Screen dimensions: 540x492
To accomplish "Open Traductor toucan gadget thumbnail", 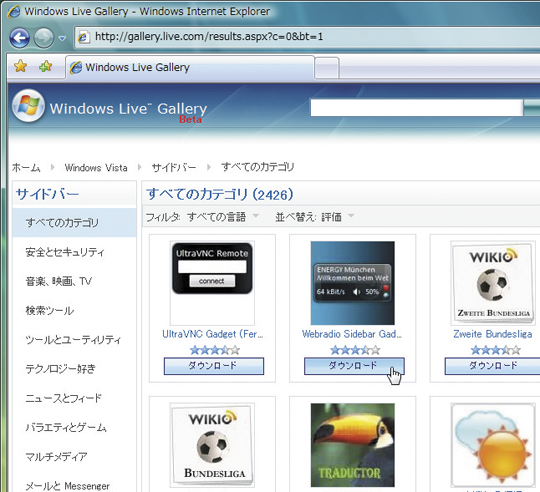I will click(x=352, y=445).
